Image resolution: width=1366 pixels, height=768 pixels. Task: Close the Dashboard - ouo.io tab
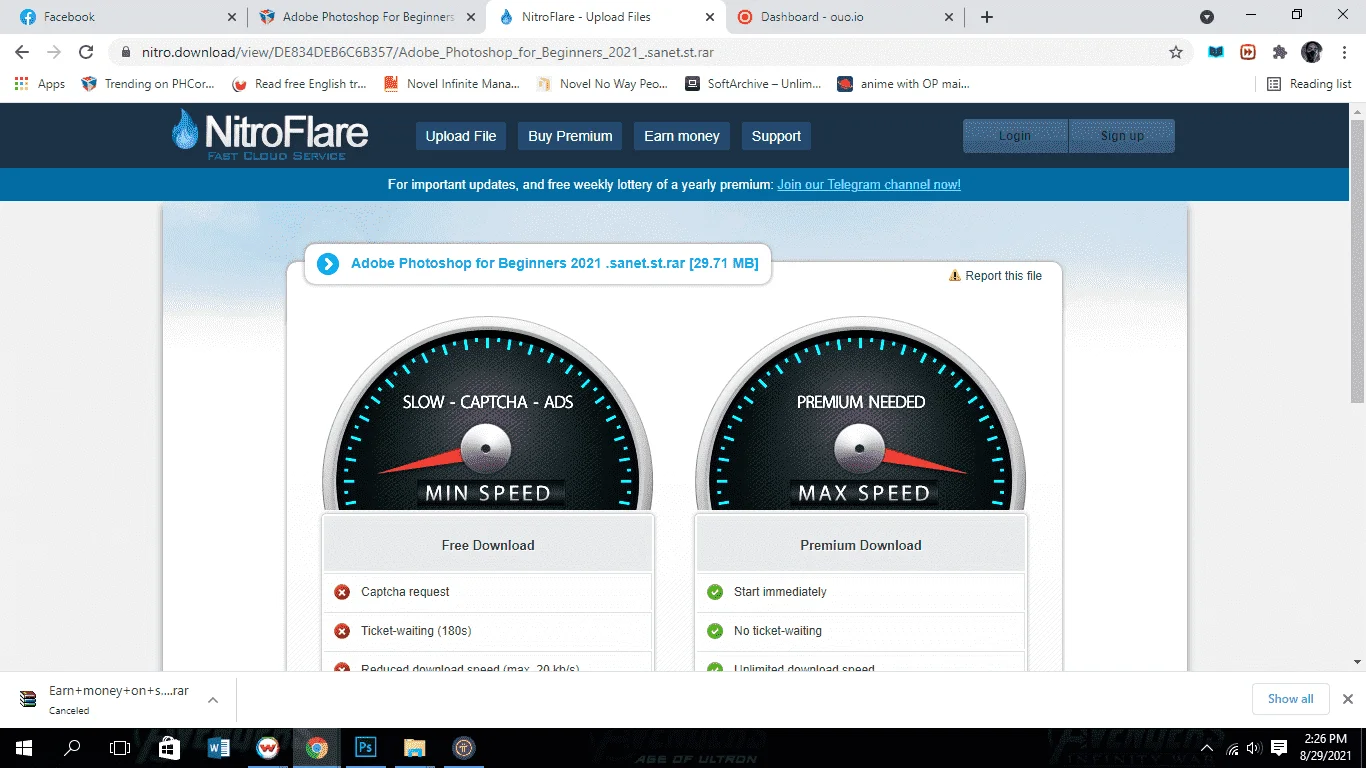[x=949, y=17]
